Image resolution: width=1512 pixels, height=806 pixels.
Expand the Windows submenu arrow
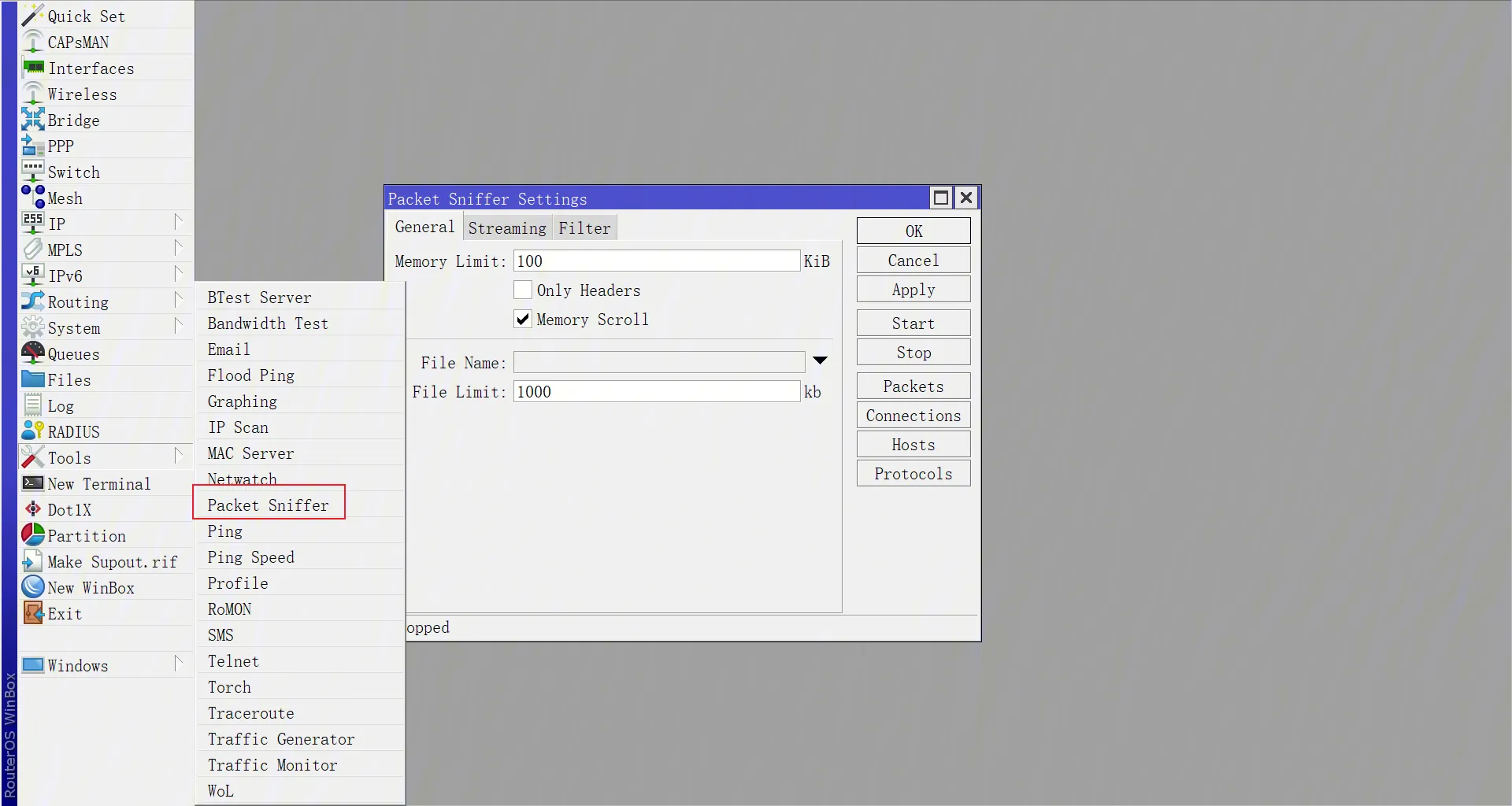pyautogui.click(x=179, y=665)
